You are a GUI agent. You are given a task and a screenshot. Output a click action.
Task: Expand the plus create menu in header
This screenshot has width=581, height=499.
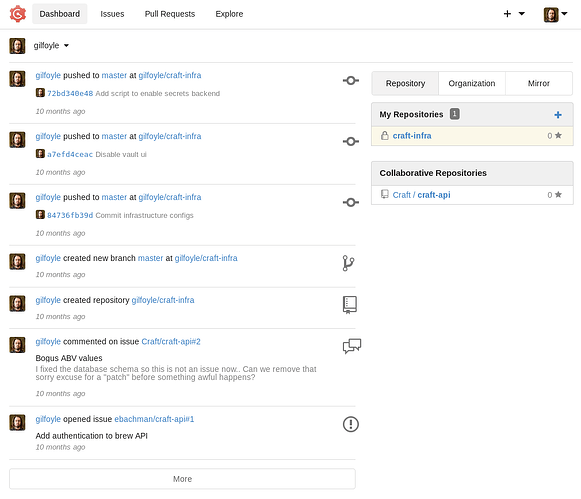(x=514, y=14)
